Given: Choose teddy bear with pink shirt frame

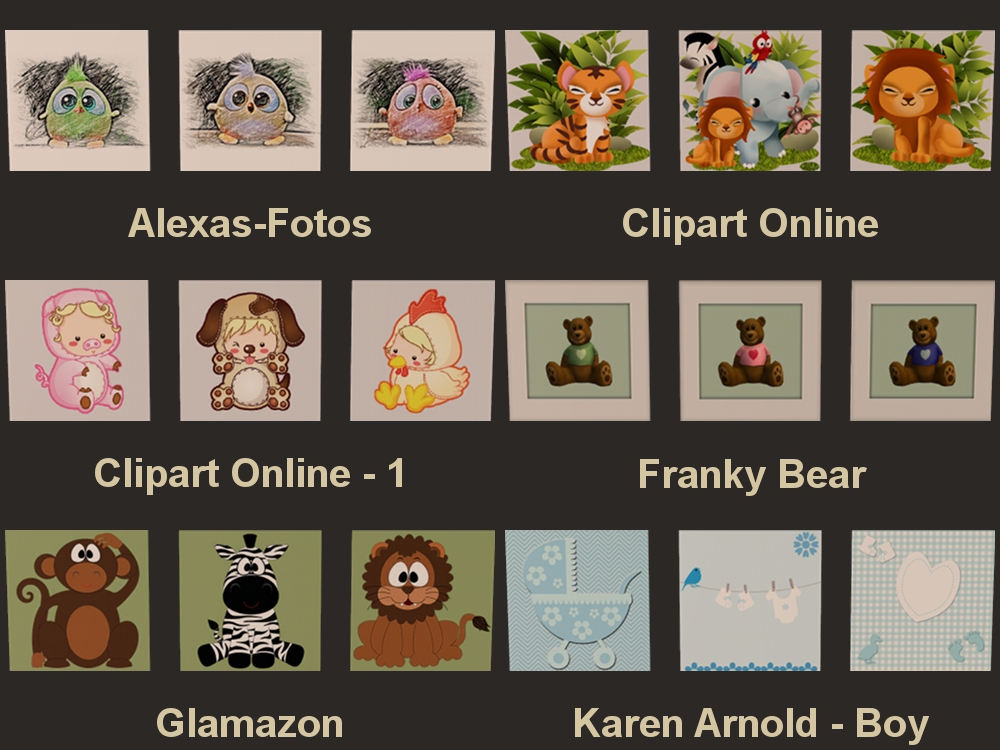Looking at the screenshot, I should (x=750, y=350).
